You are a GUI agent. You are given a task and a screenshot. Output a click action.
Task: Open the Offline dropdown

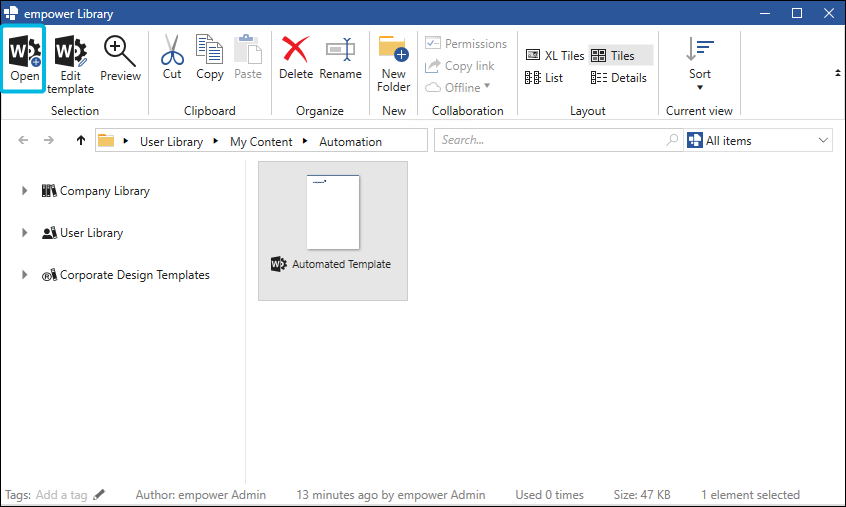(458, 87)
